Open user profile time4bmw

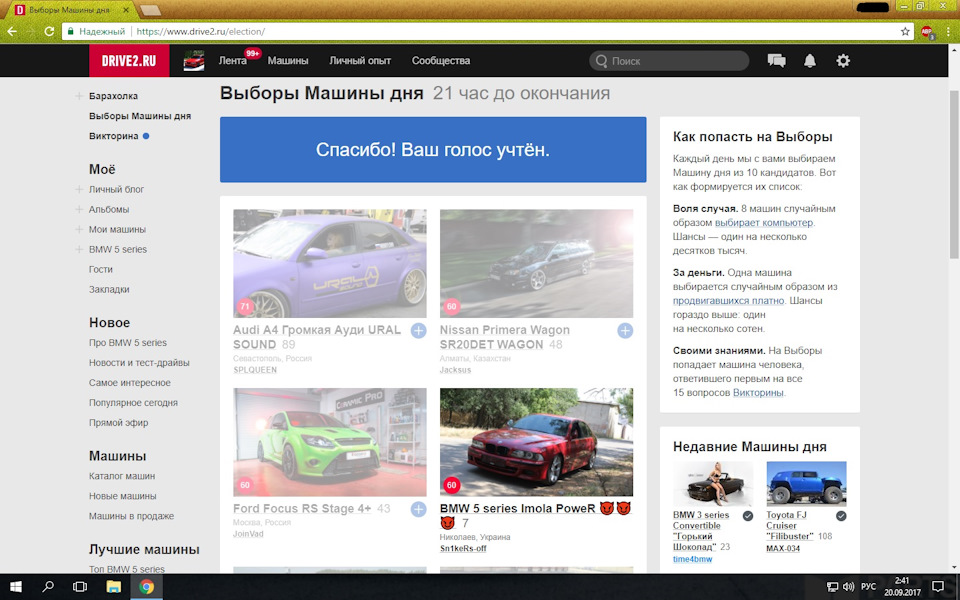click(x=692, y=559)
